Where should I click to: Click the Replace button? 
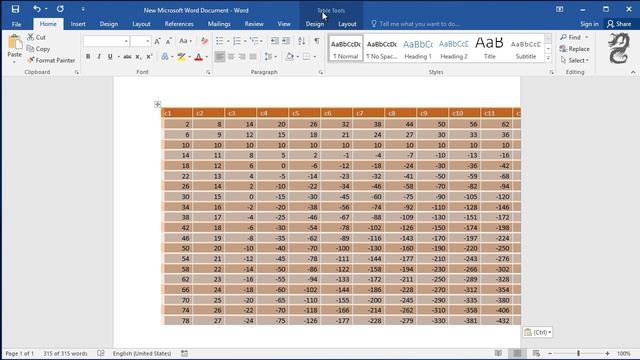click(x=575, y=49)
